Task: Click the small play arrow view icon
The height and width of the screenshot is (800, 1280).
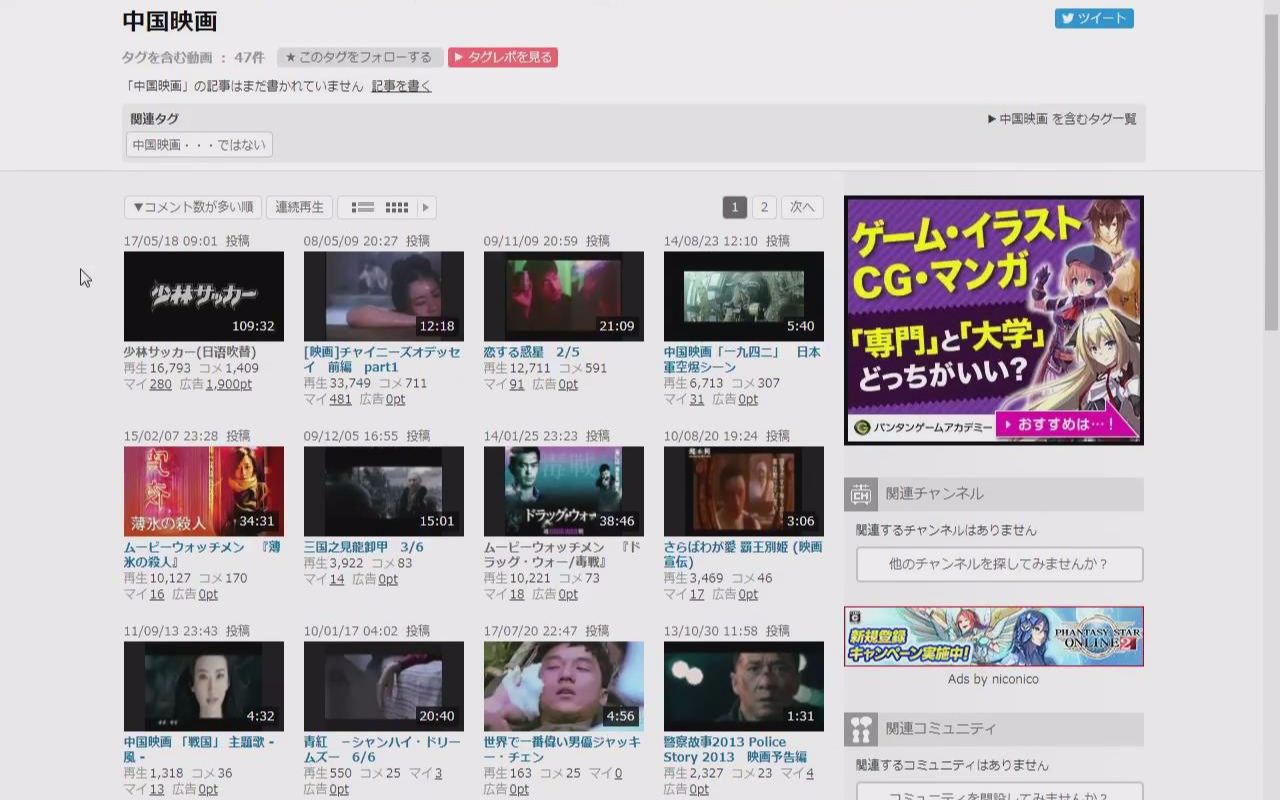Action: tap(426, 207)
